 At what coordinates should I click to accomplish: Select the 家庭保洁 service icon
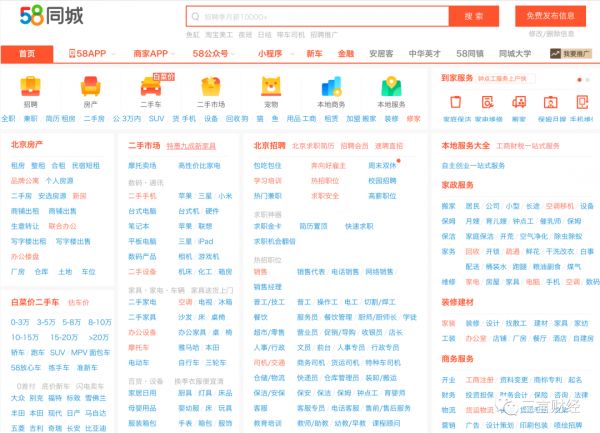pos(456,102)
